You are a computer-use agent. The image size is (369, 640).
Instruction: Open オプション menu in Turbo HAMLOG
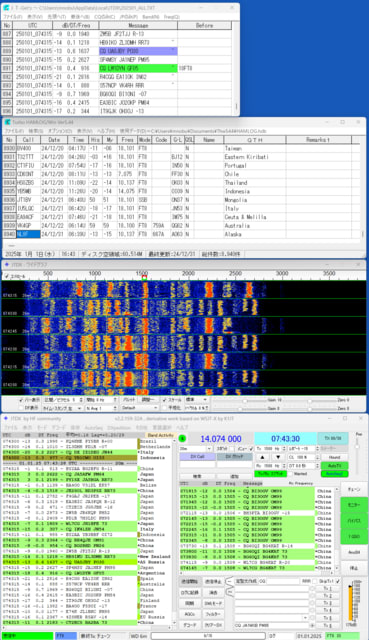point(60,131)
